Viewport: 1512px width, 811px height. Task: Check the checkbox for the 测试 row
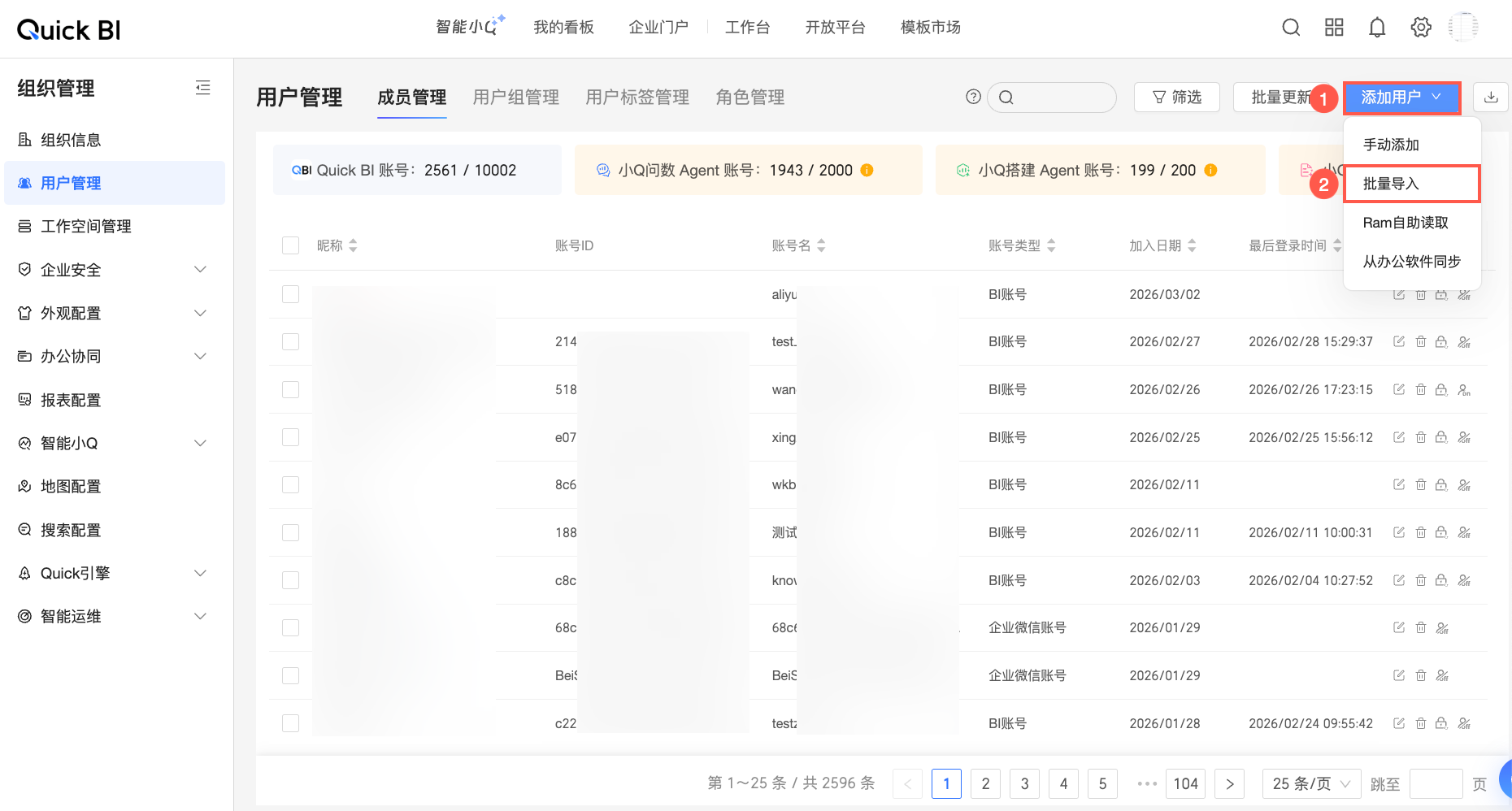pyautogui.click(x=290, y=533)
